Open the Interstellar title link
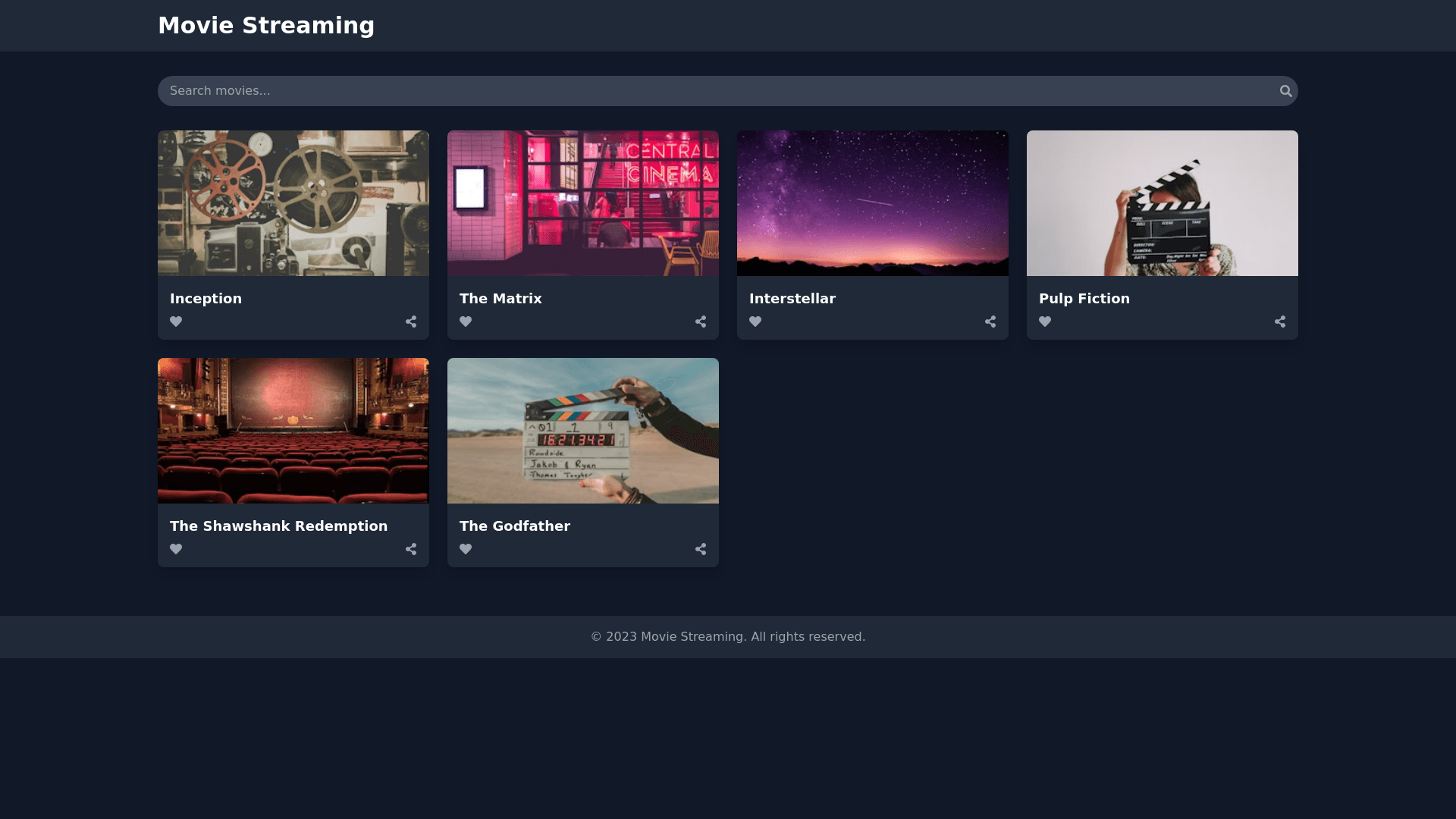 click(x=792, y=299)
